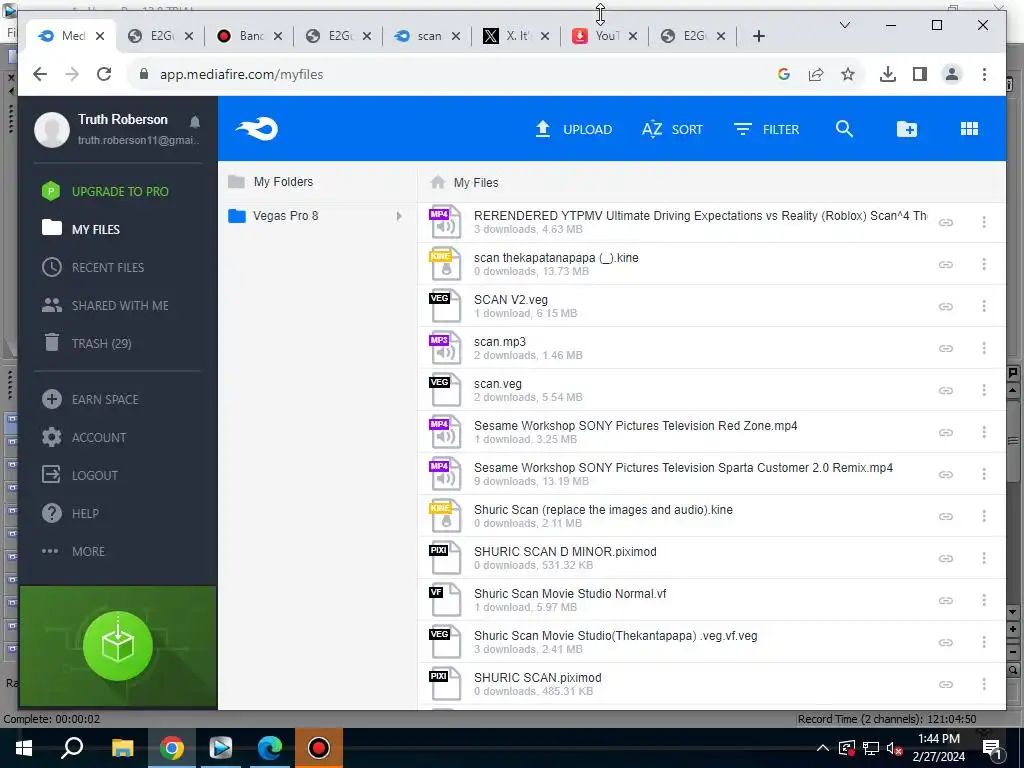Copy link for Sesame Workshop Red Zone.mp4
Image resolution: width=1024 pixels, height=768 pixels.
pos(945,432)
